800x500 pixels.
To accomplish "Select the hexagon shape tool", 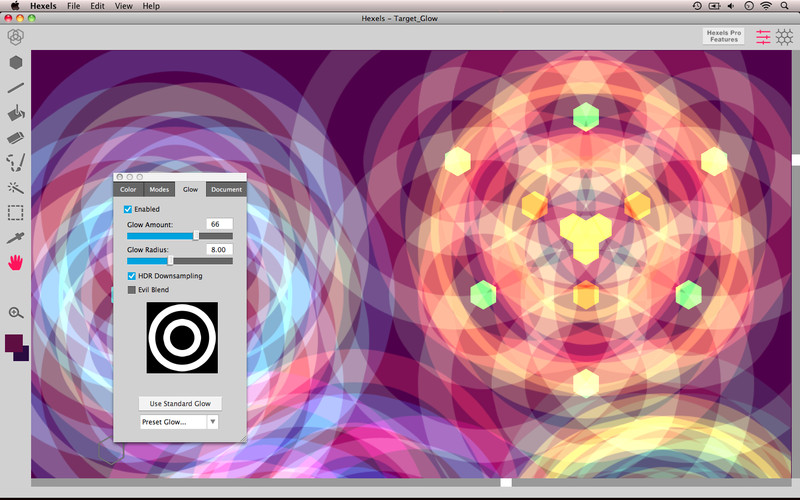I will click(x=16, y=62).
